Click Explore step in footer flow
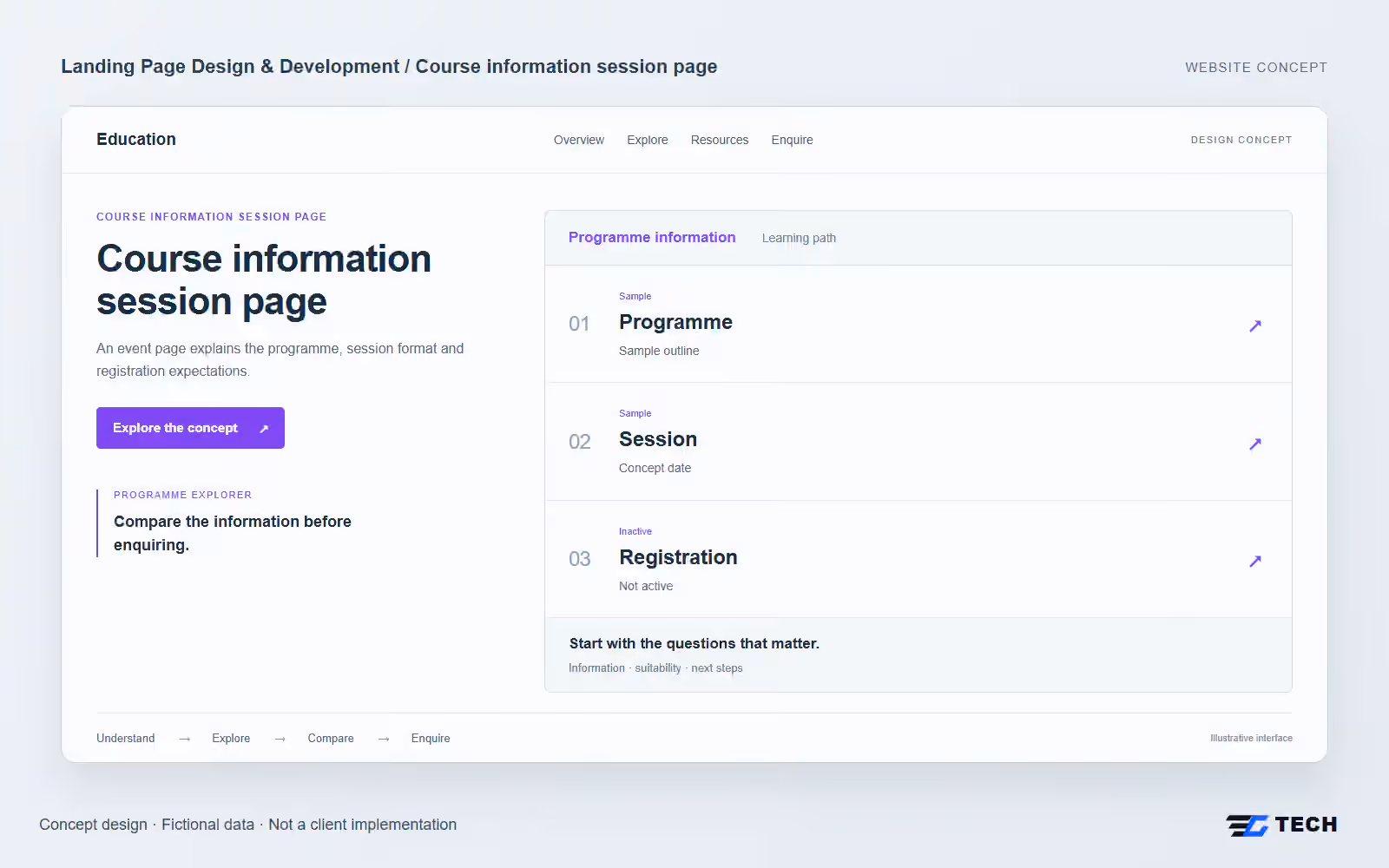This screenshot has height=868, width=1389. pos(231,739)
